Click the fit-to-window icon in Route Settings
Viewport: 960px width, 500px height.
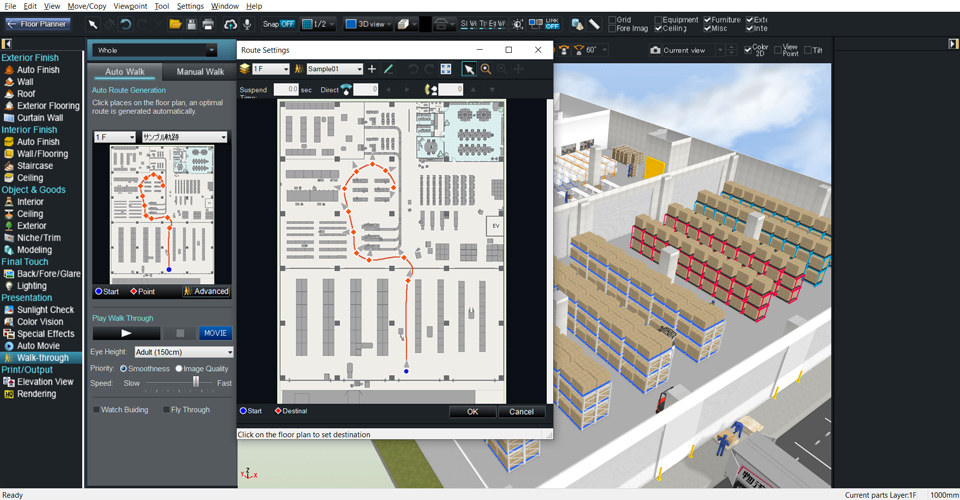(x=446, y=69)
